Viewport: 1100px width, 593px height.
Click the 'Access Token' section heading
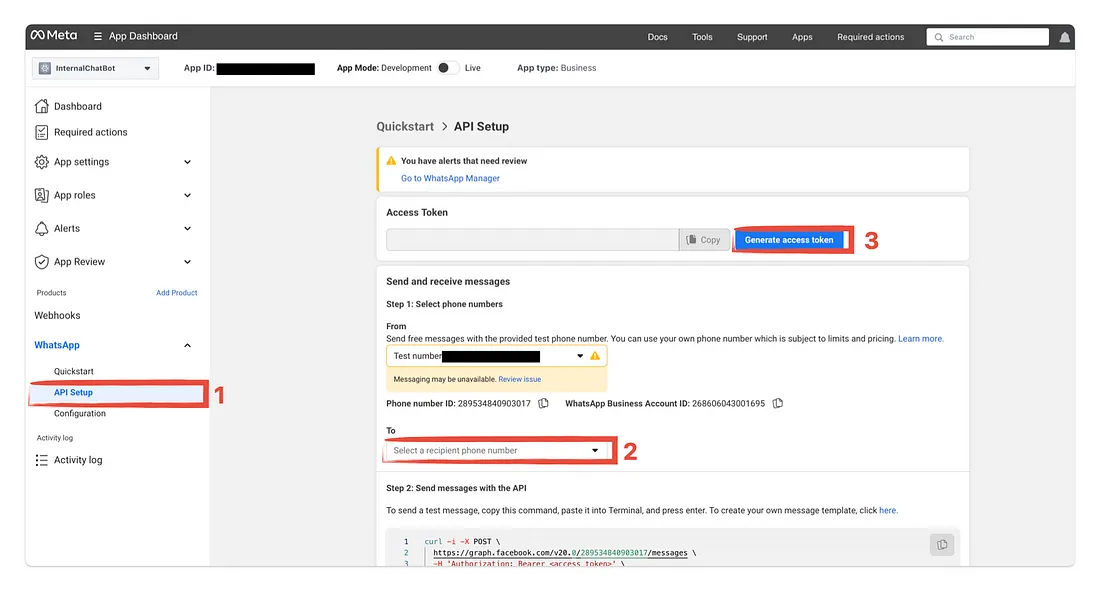point(417,213)
